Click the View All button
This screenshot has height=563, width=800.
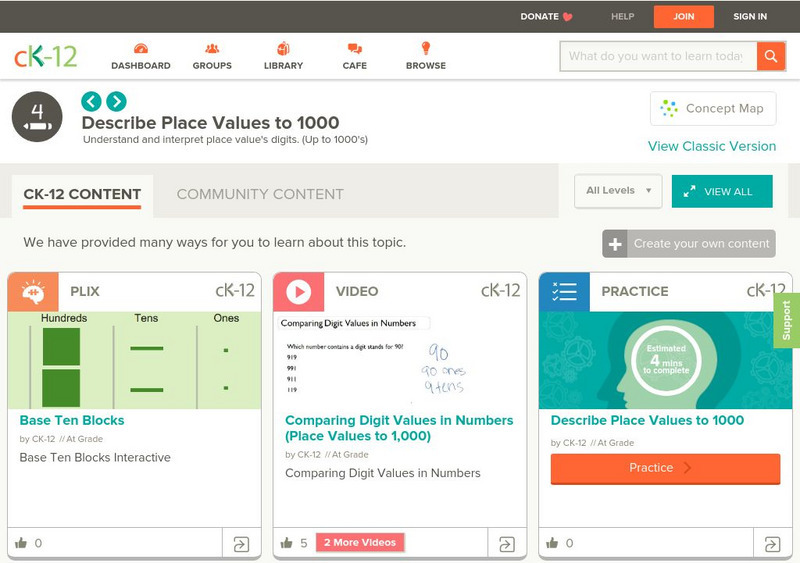pos(722,191)
